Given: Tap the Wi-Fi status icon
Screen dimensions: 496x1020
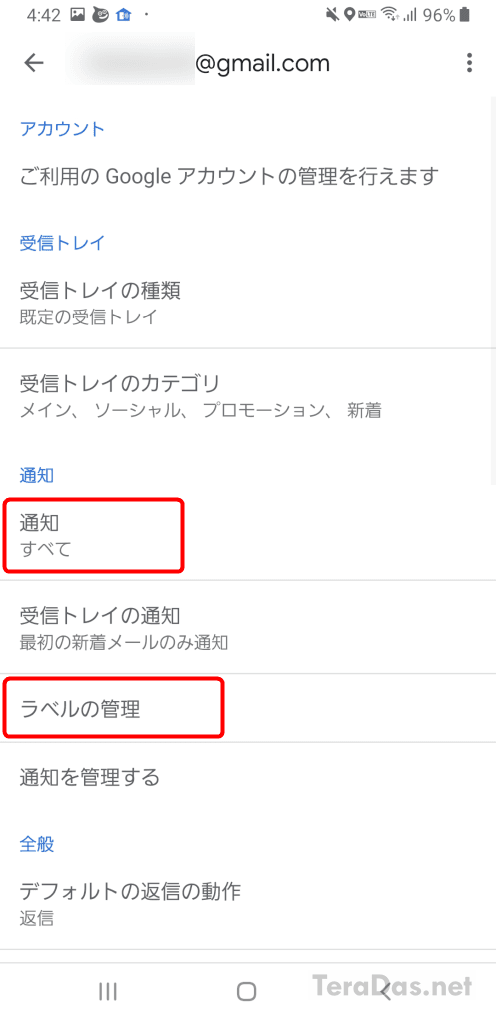Looking at the screenshot, I should click(389, 14).
